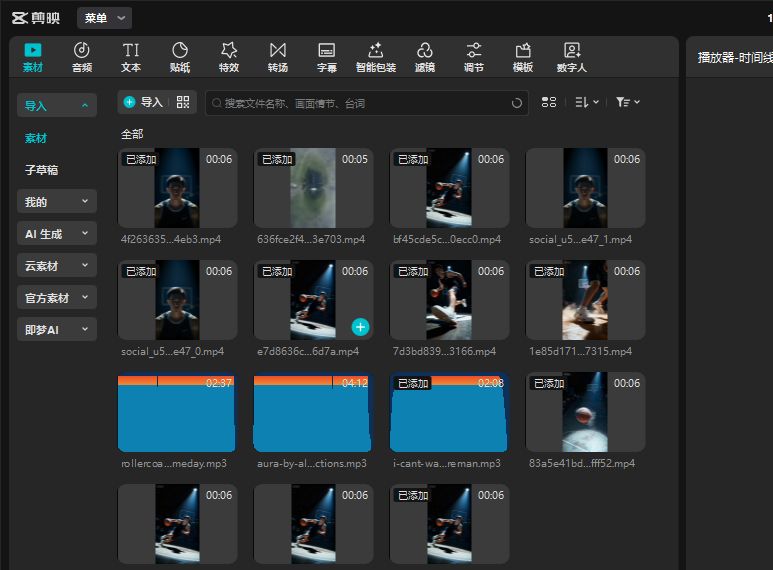This screenshot has width=773, height=570.
Task: Click the QR code import icon
Action: pos(183,102)
